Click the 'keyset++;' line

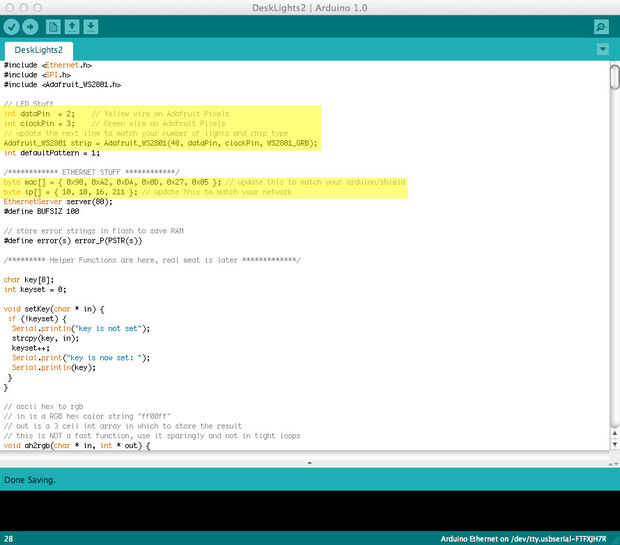coord(31,348)
